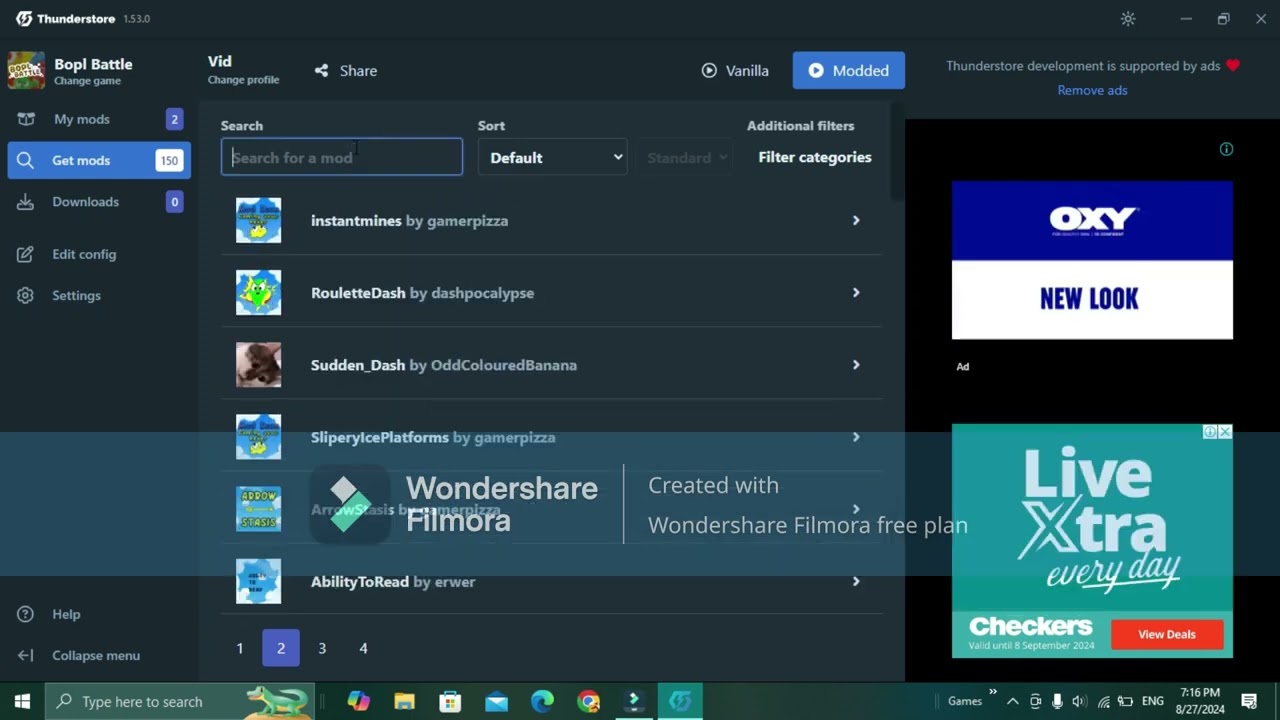Click the question mark icon beside Help
Image resolution: width=1280 pixels, height=720 pixels.
(x=26, y=614)
